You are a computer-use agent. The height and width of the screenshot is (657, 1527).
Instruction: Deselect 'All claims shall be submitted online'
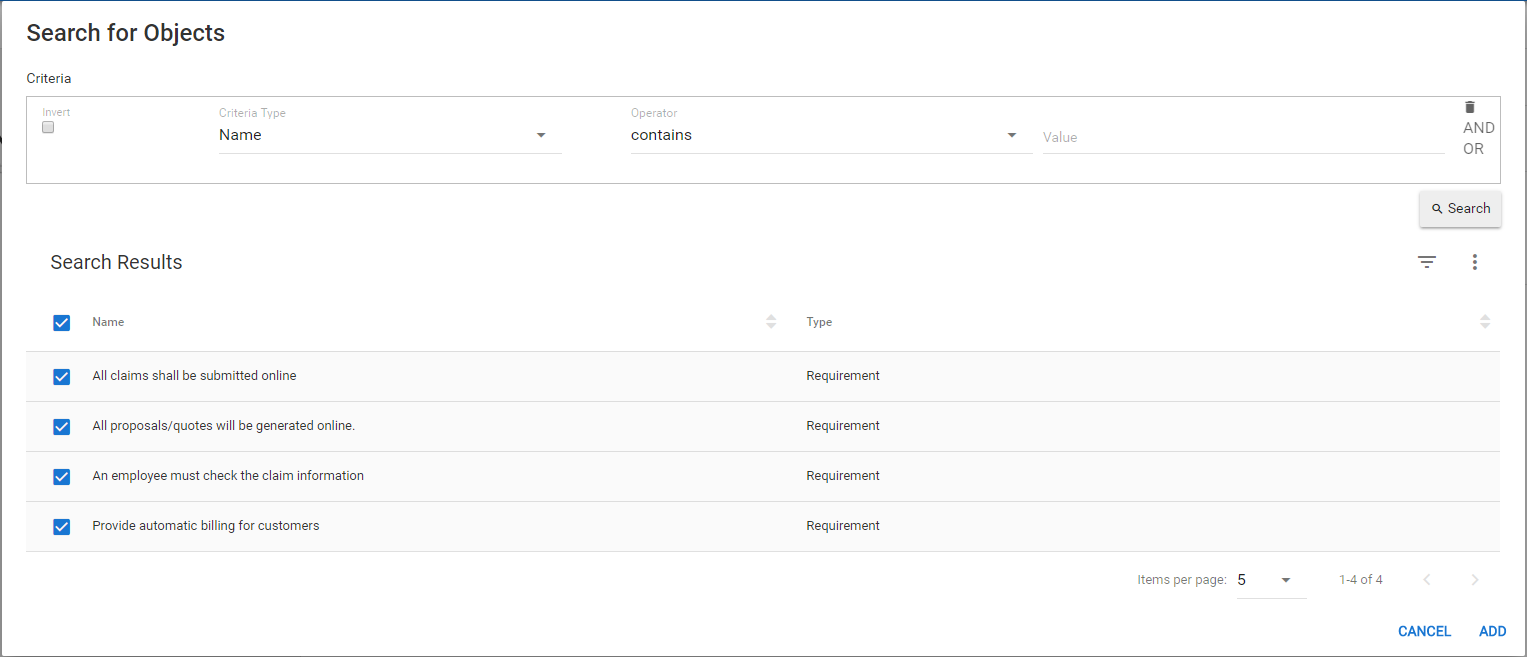(x=61, y=377)
